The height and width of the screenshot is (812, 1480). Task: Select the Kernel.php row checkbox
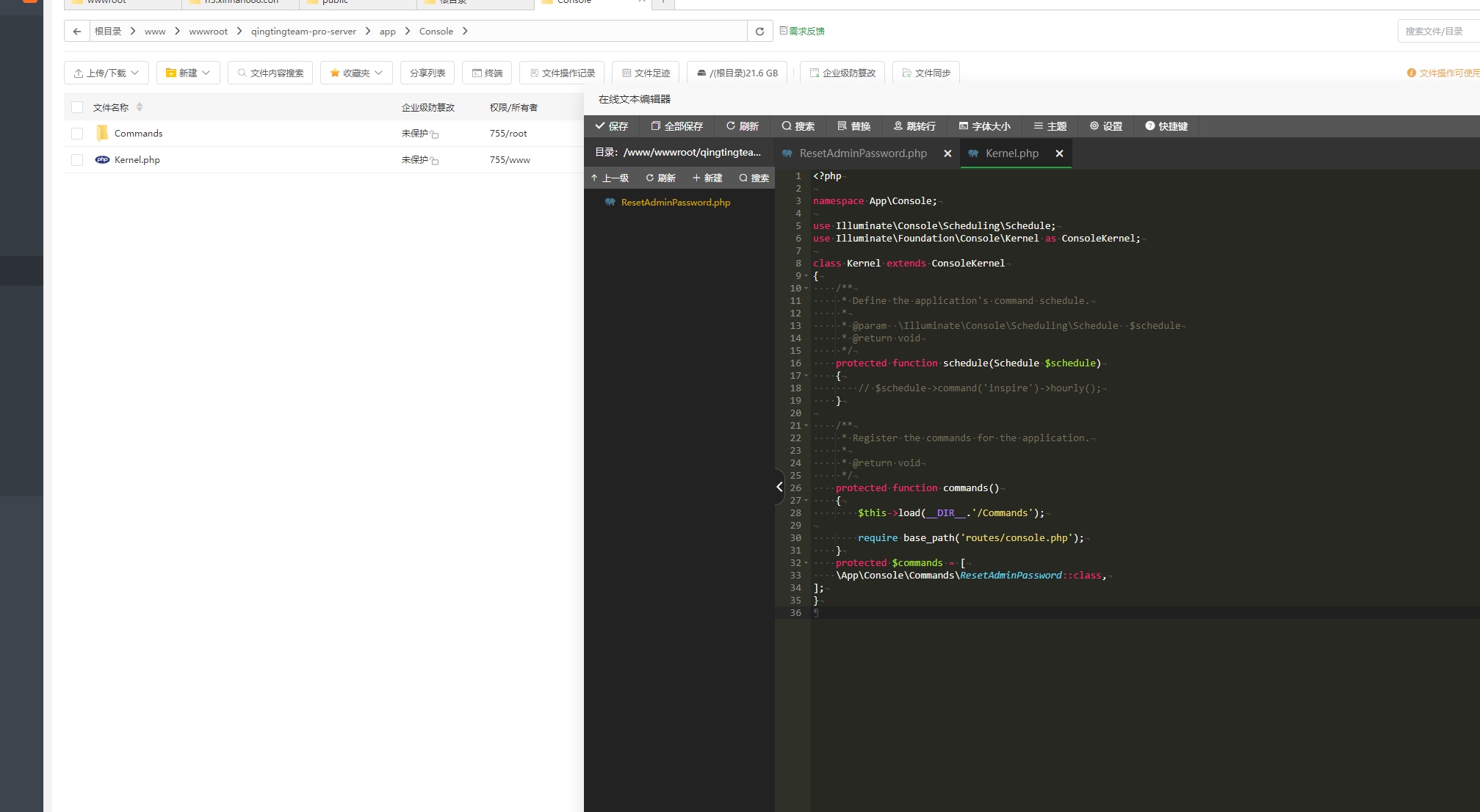77,159
